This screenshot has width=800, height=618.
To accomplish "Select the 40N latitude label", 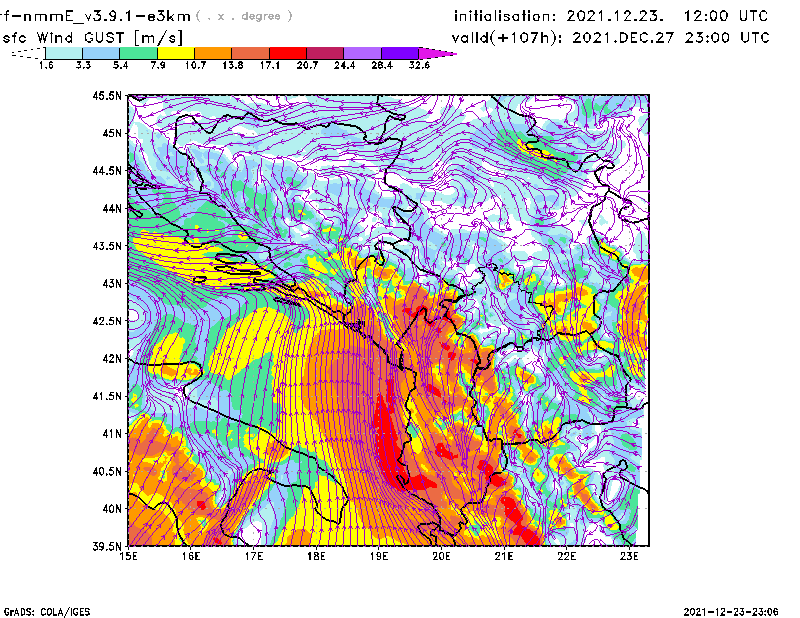I will coord(112,509).
